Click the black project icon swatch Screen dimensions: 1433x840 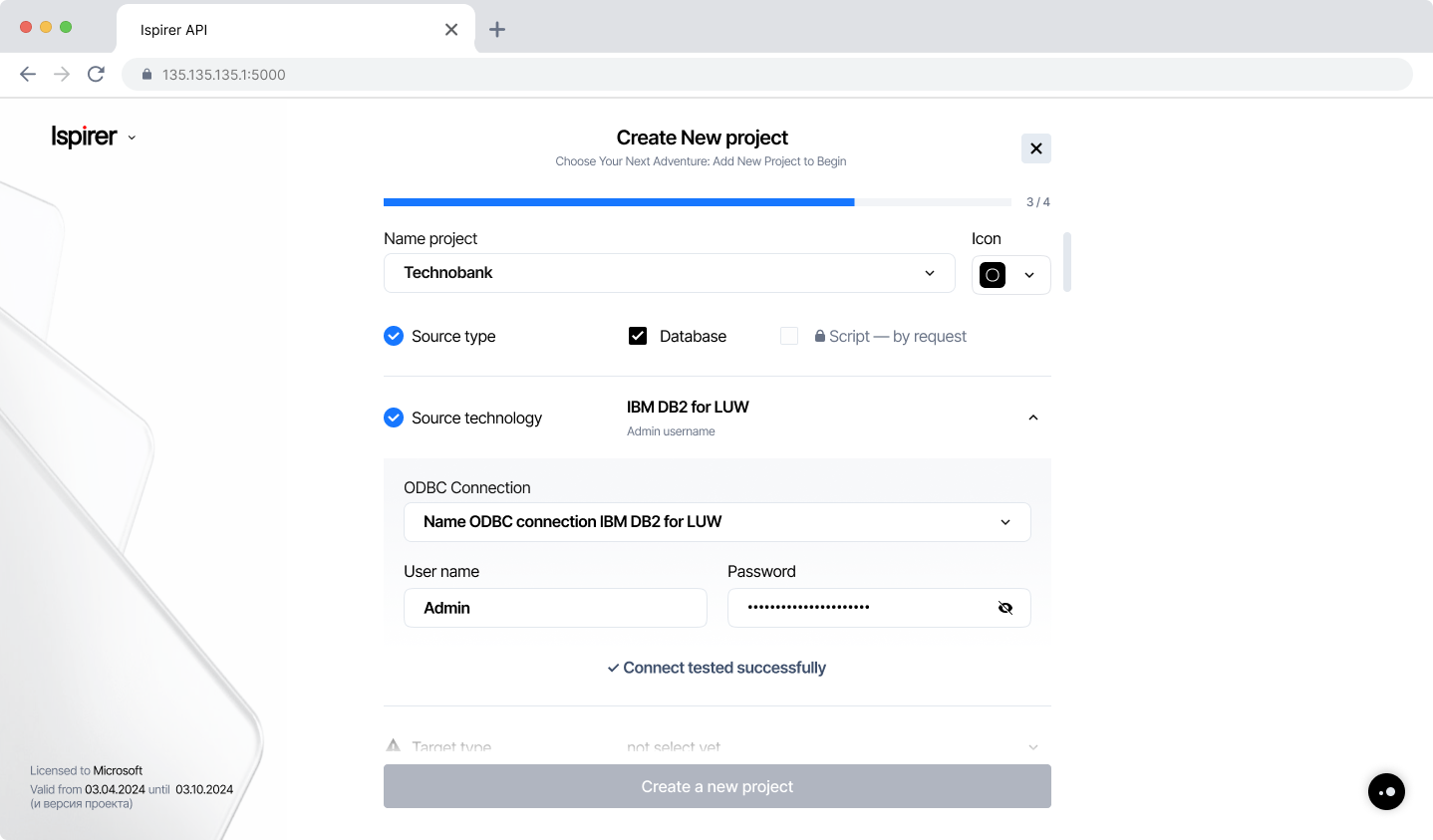pyautogui.click(x=993, y=275)
